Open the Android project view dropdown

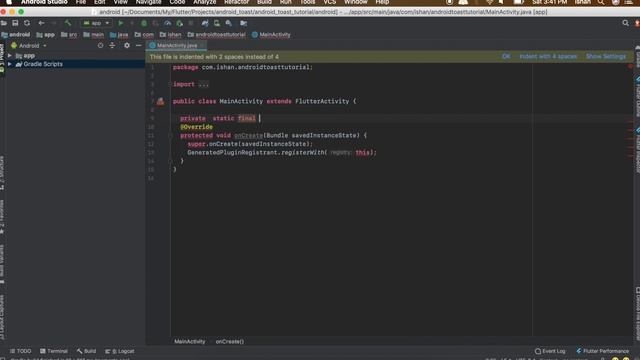point(29,46)
